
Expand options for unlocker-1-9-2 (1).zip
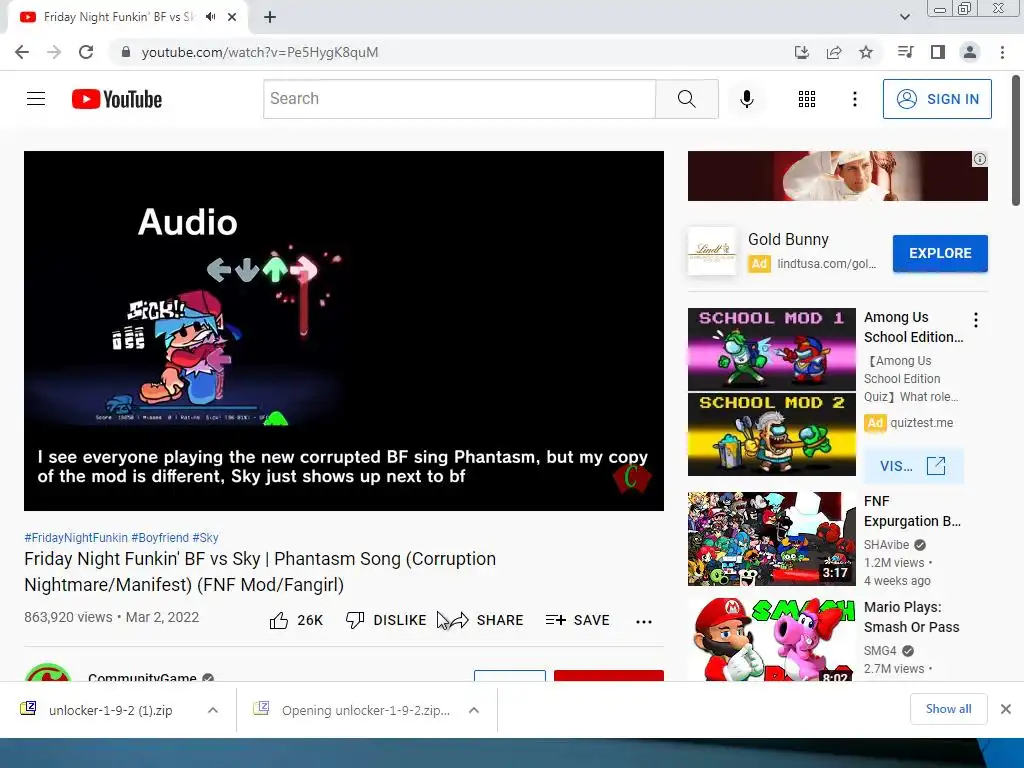click(213, 711)
